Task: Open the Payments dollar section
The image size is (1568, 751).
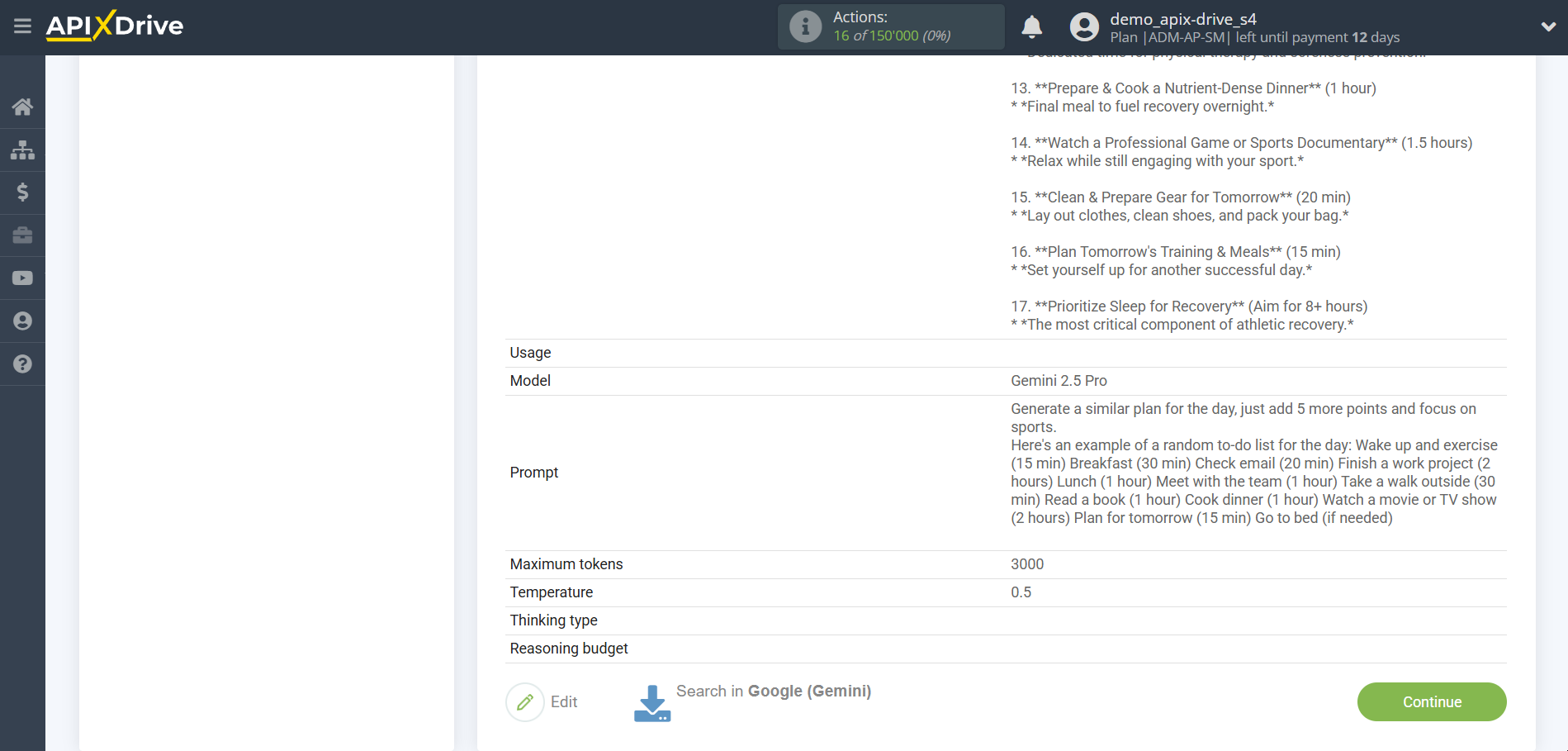Action: (22, 193)
